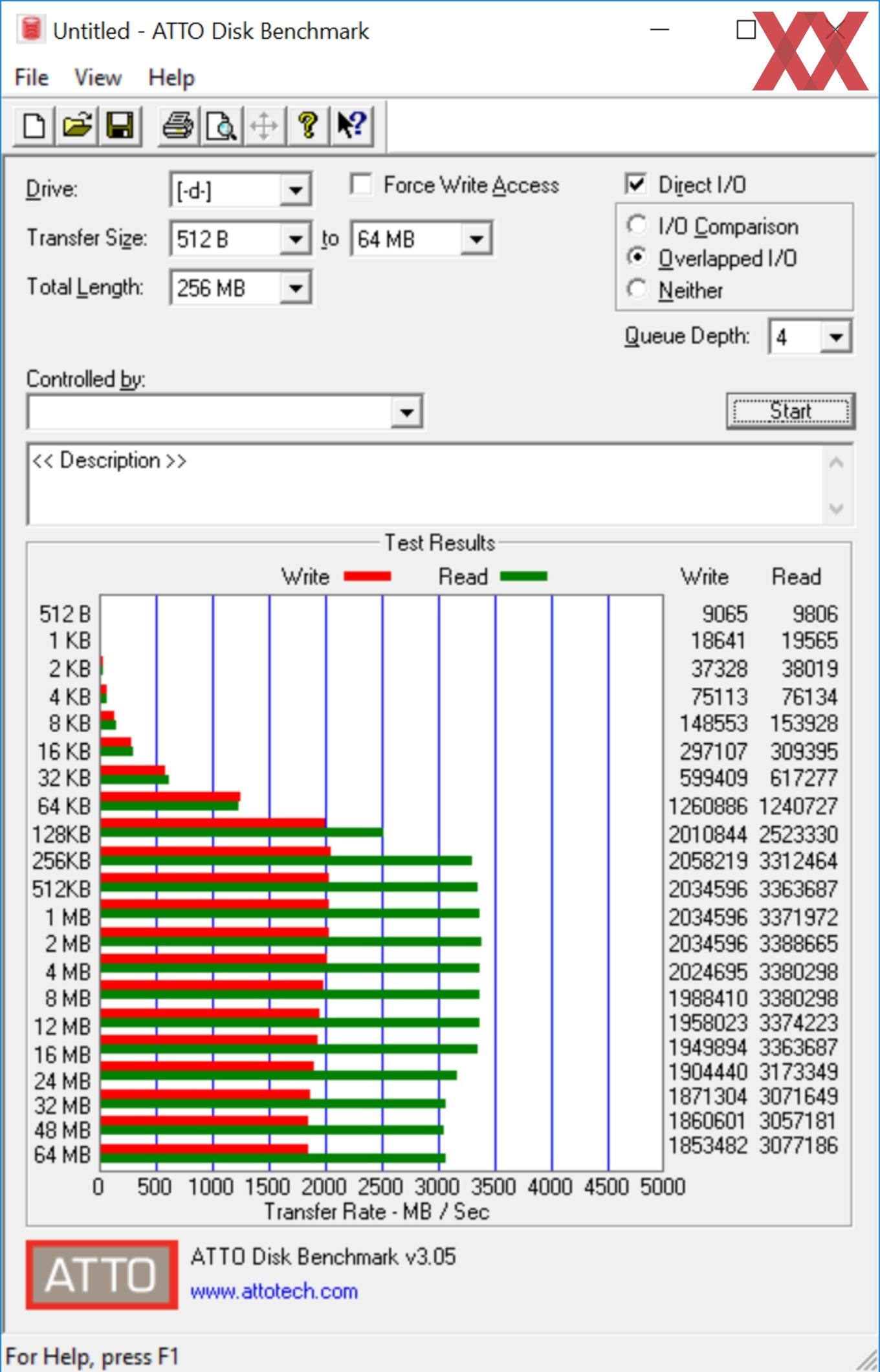Click the yellow question mark About icon
The width and height of the screenshot is (880, 1372).
(x=307, y=125)
